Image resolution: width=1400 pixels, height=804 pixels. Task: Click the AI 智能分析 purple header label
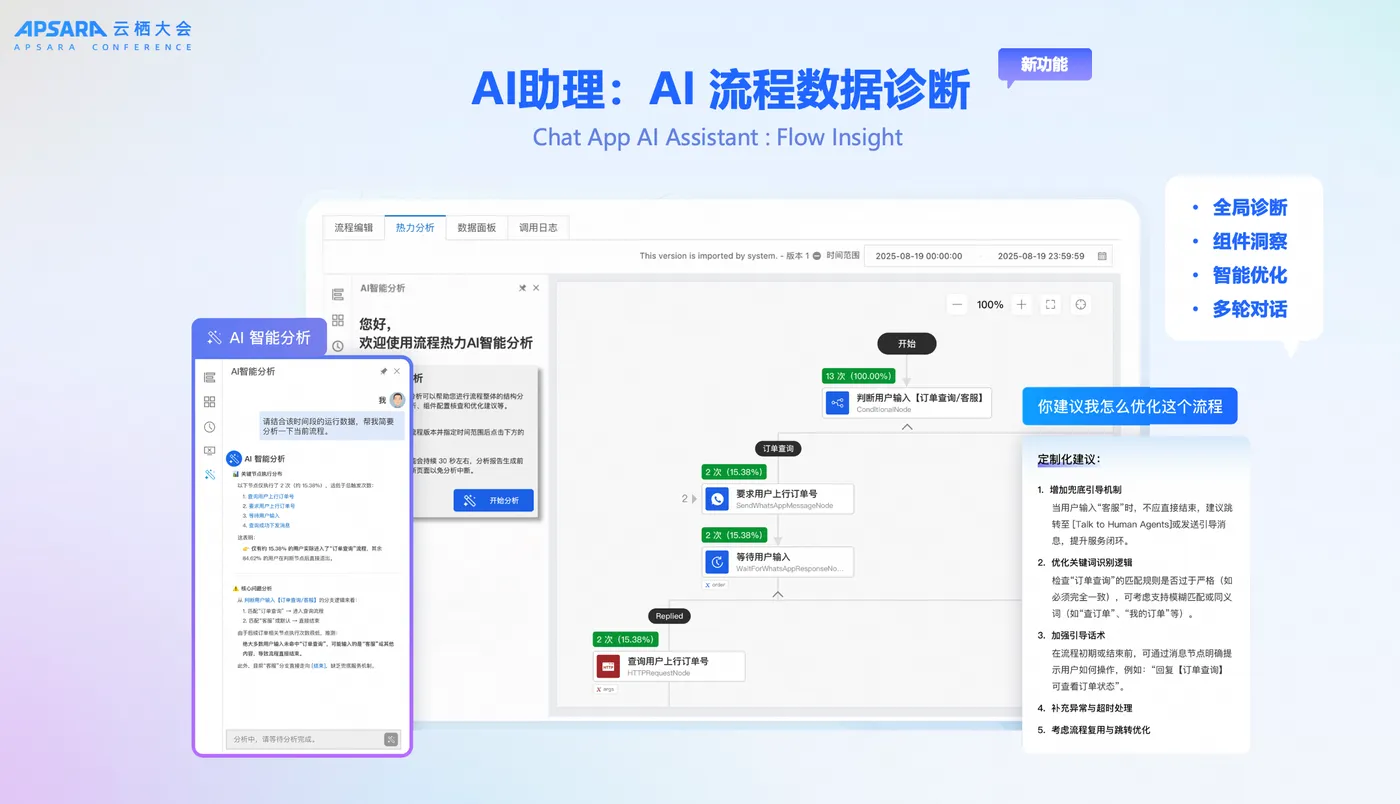click(x=259, y=338)
